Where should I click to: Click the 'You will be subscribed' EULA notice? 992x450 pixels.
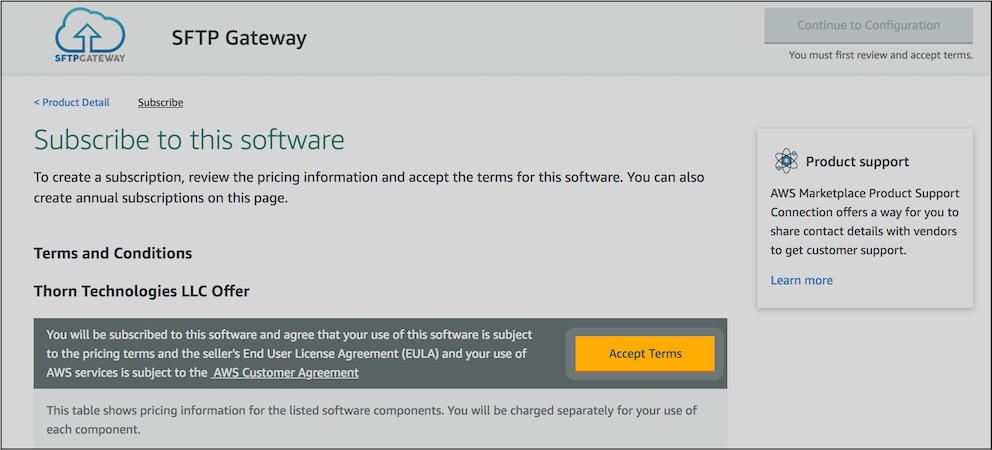pyautogui.click(x=289, y=353)
